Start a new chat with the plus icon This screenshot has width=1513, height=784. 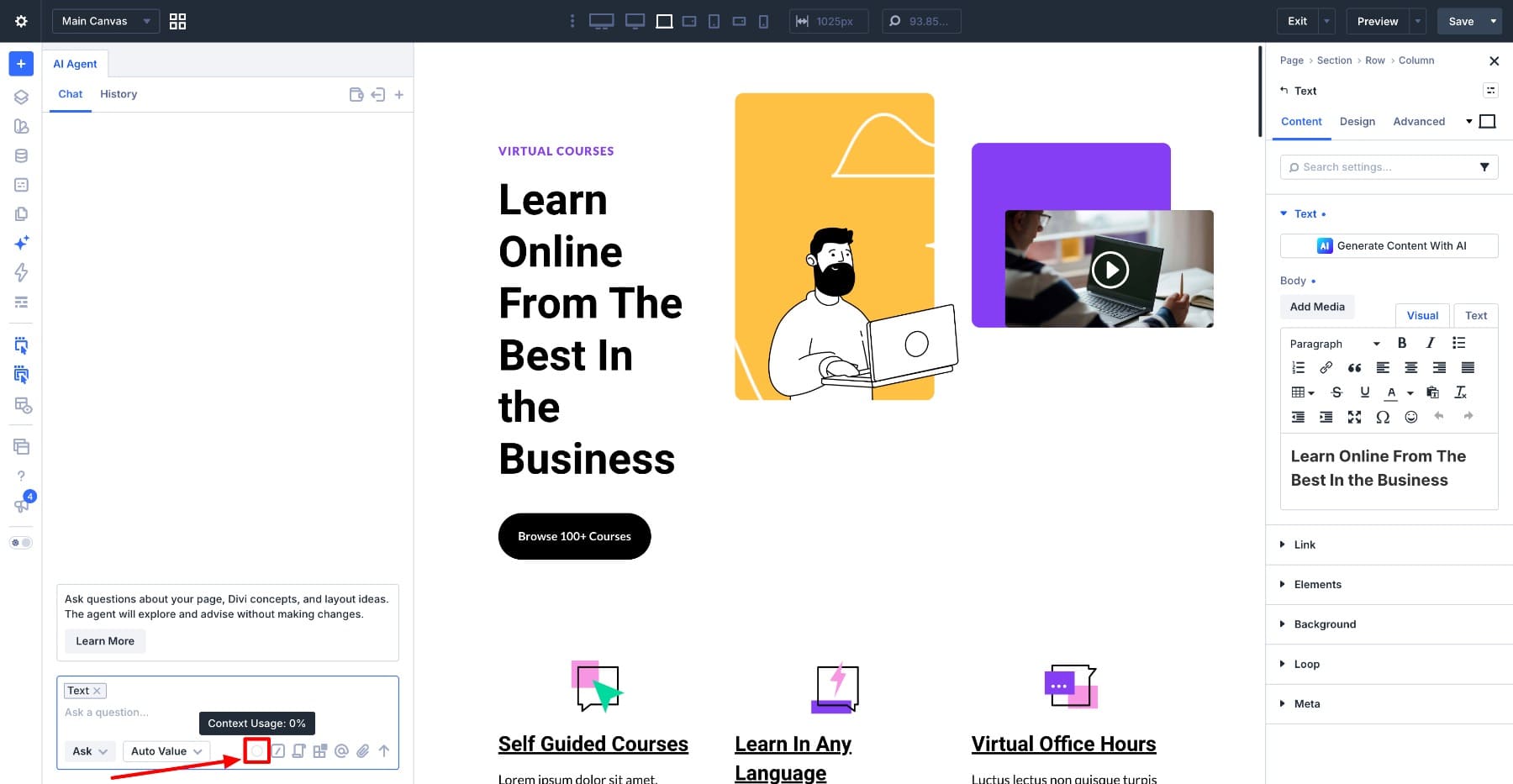tap(399, 95)
